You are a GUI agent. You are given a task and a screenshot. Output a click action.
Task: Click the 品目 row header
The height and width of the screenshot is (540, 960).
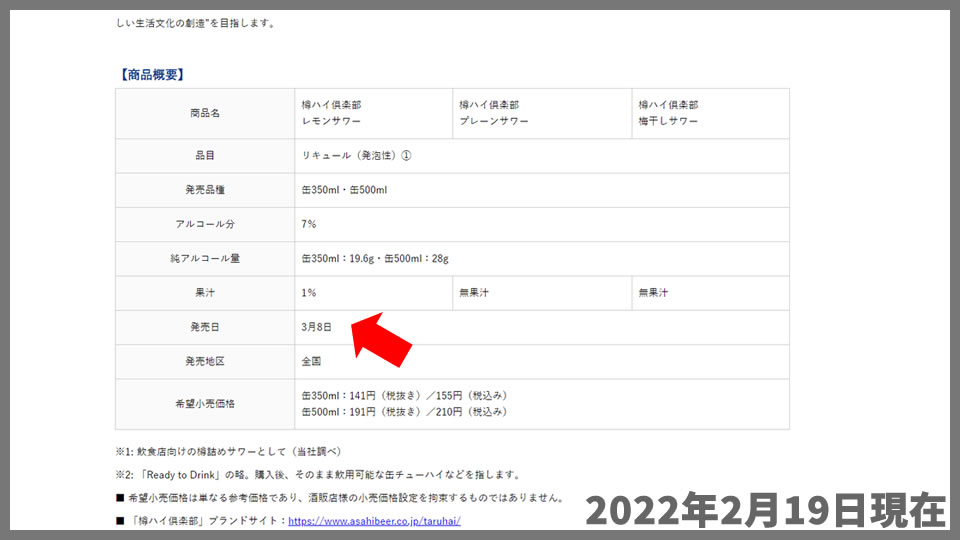(x=205, y=156)
